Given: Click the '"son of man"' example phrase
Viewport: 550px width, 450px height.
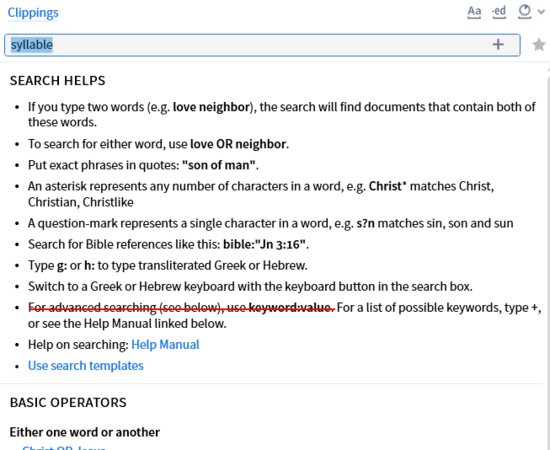Looking at the screenshot, I should click(219, 165).
